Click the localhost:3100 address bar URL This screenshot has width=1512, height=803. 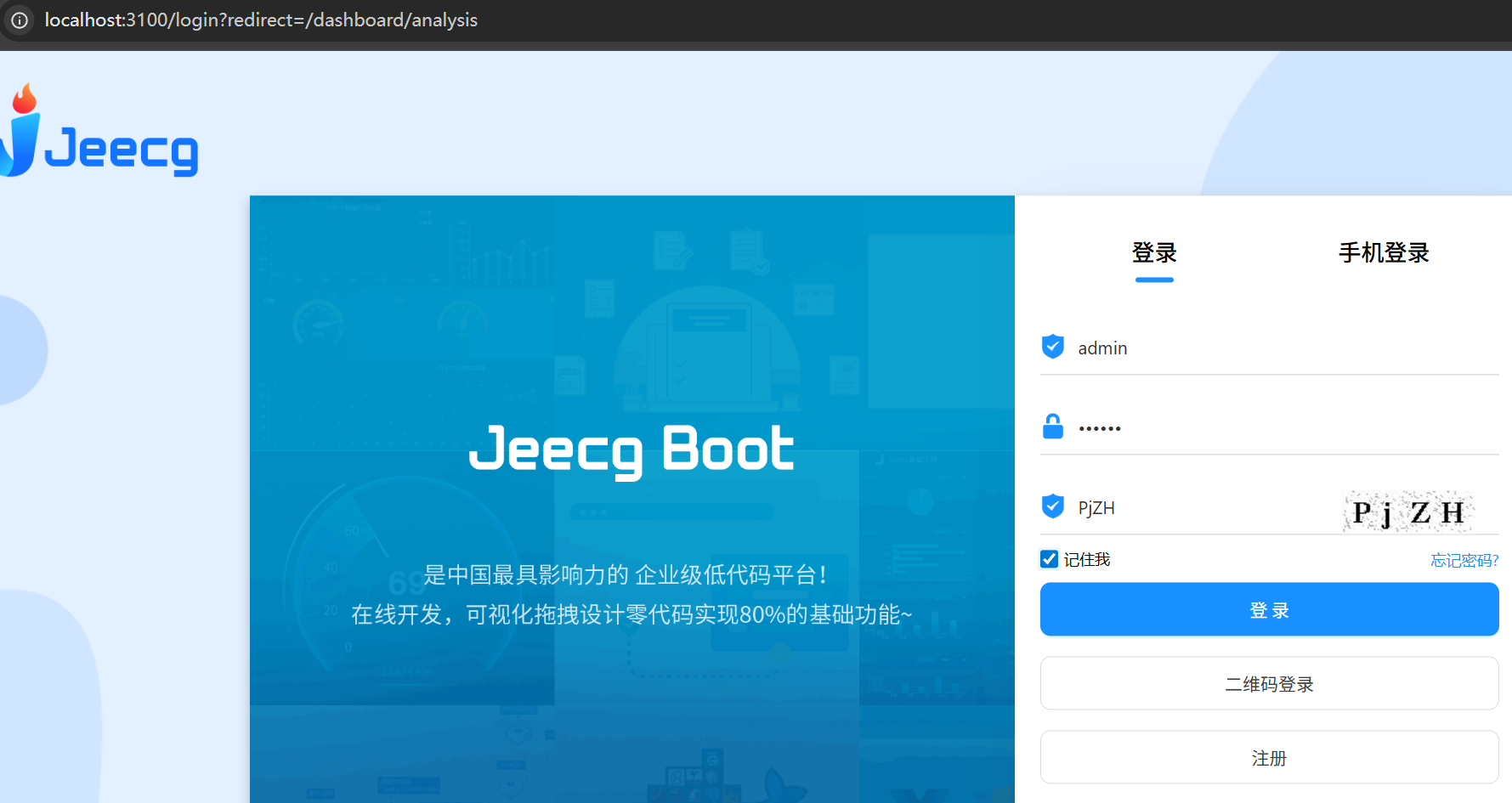click(261, 20)
